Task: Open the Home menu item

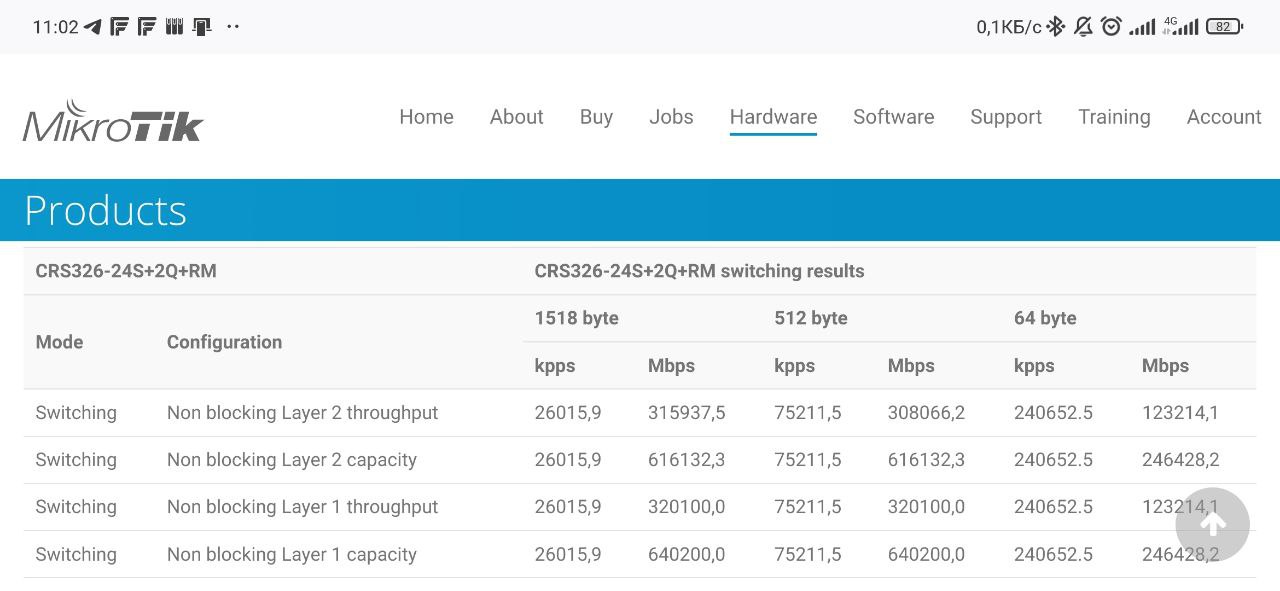Action: (x=426, y=117)
